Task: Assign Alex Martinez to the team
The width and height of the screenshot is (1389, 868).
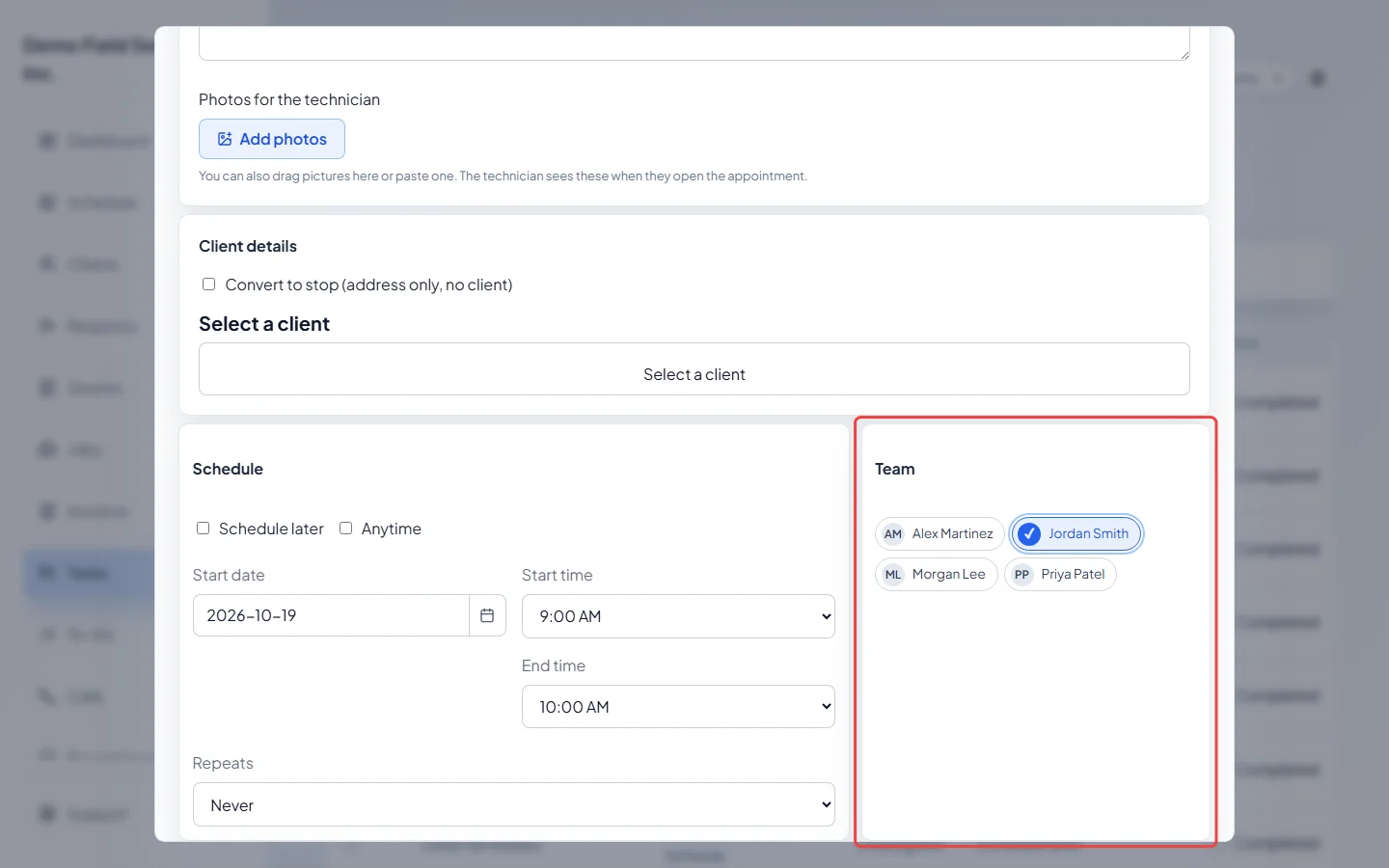Action: tap(940, 533)
